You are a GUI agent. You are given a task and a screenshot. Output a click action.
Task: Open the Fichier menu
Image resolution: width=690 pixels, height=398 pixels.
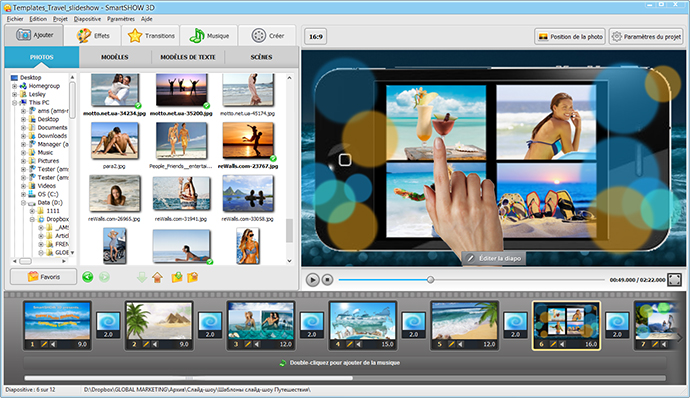click(15, 19)
